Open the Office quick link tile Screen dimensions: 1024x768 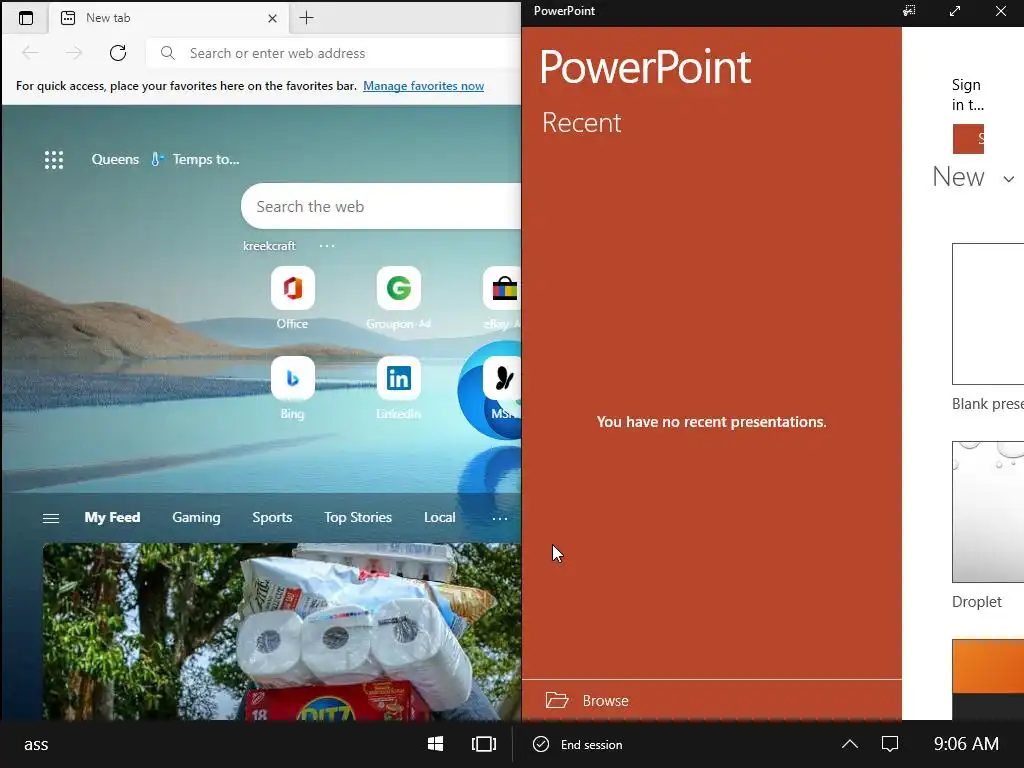tap(293, 288)
